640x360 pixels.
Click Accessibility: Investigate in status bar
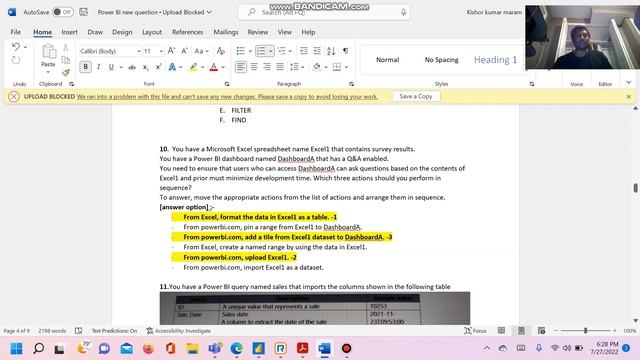[178, 331]
